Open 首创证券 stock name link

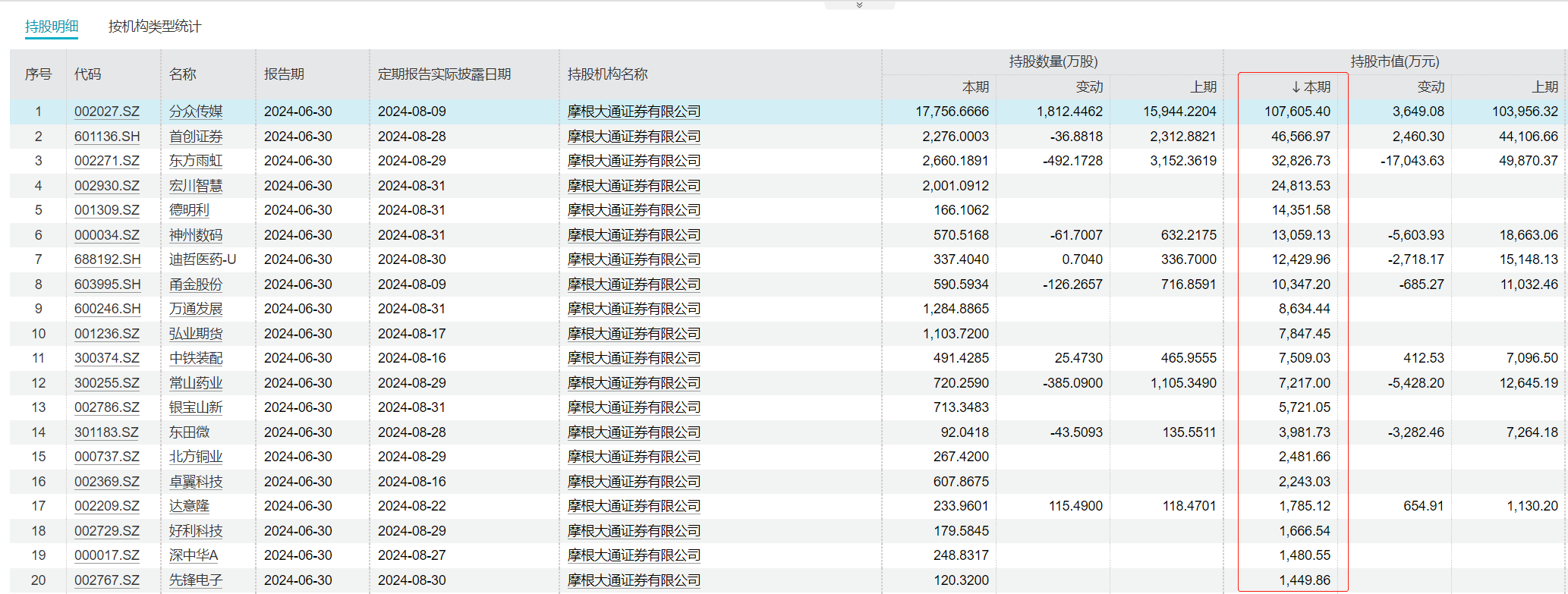[x=196, y=137]
